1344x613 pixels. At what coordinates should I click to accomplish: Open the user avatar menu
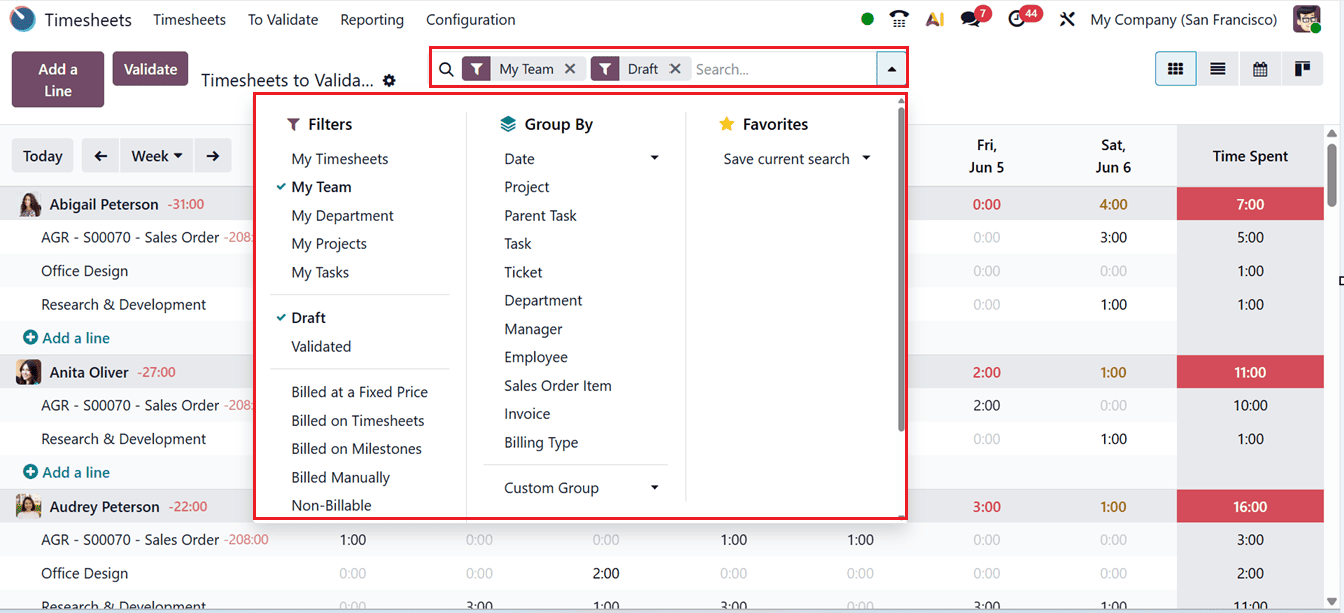(x=1306, y=19)
